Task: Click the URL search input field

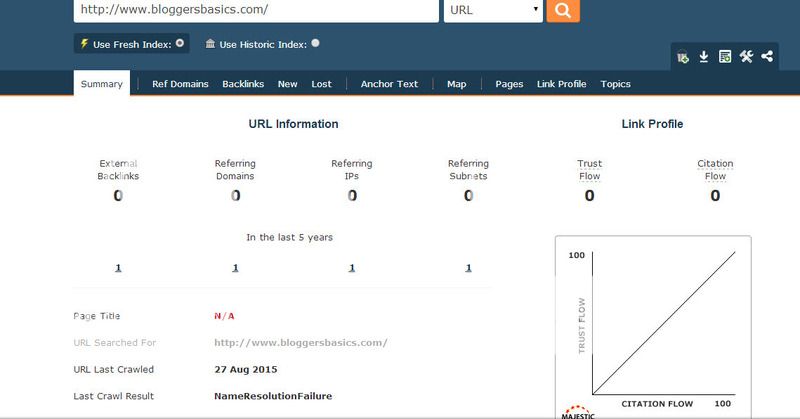Action: [x=256, y=10]
